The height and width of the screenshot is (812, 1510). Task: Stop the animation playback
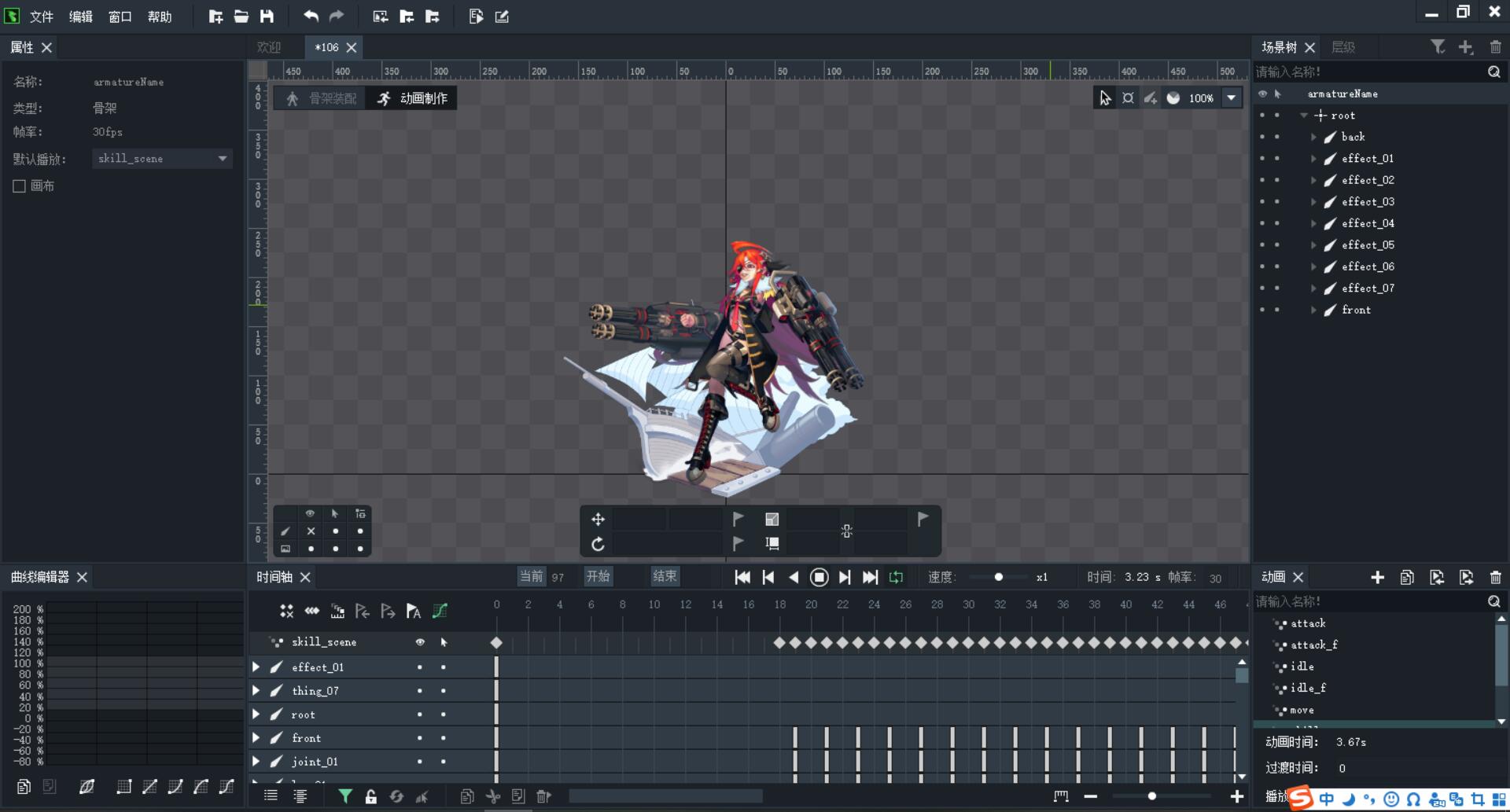(x=819, y=577)
